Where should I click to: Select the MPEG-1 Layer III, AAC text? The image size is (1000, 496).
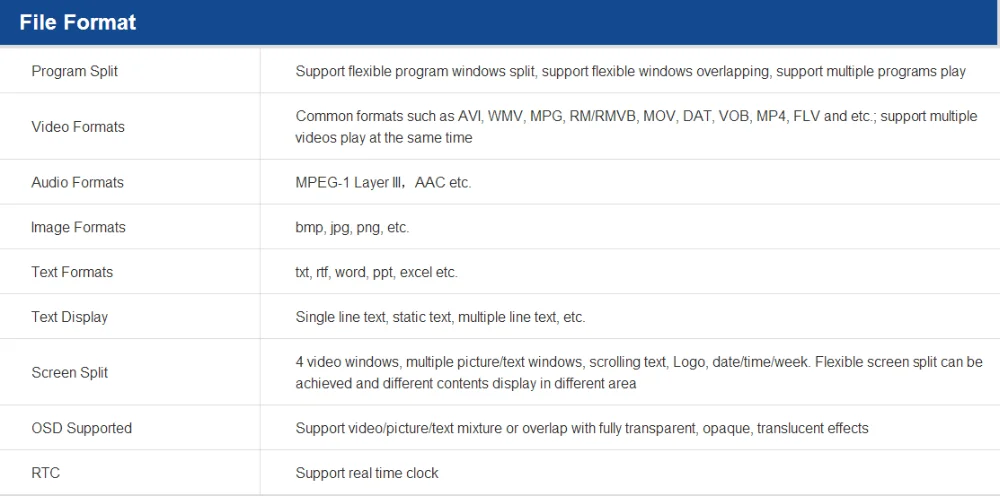pyautogui.click(x=383, y=182)
